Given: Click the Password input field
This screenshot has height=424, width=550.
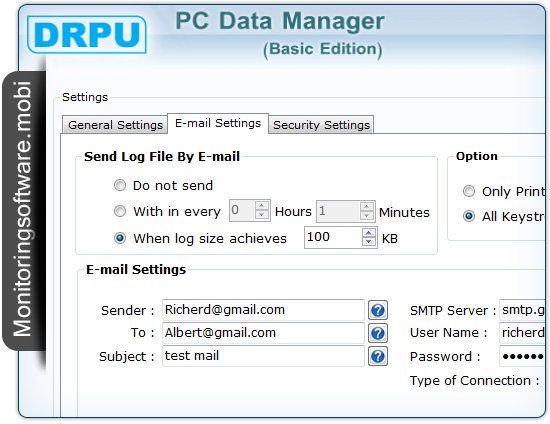Looking at the screenshot, I should 523,356.
